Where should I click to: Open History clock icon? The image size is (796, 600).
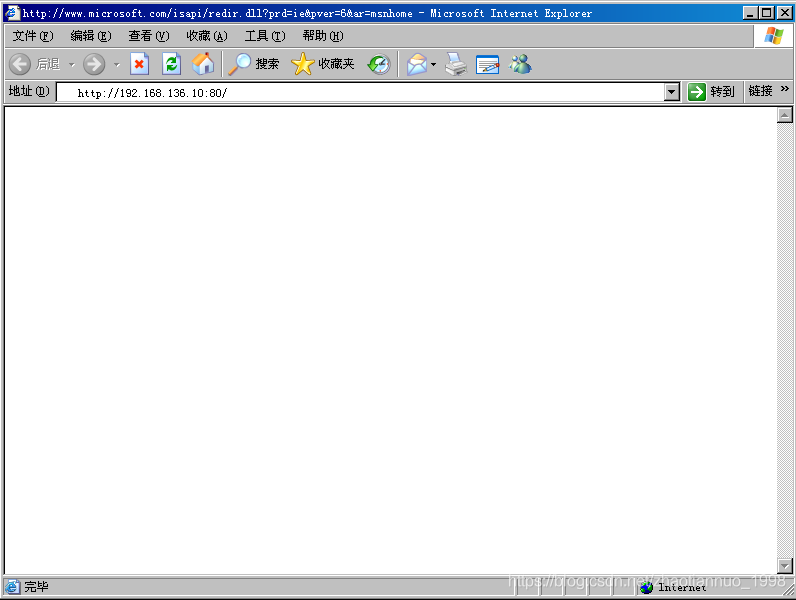click(x=379, y=64)
